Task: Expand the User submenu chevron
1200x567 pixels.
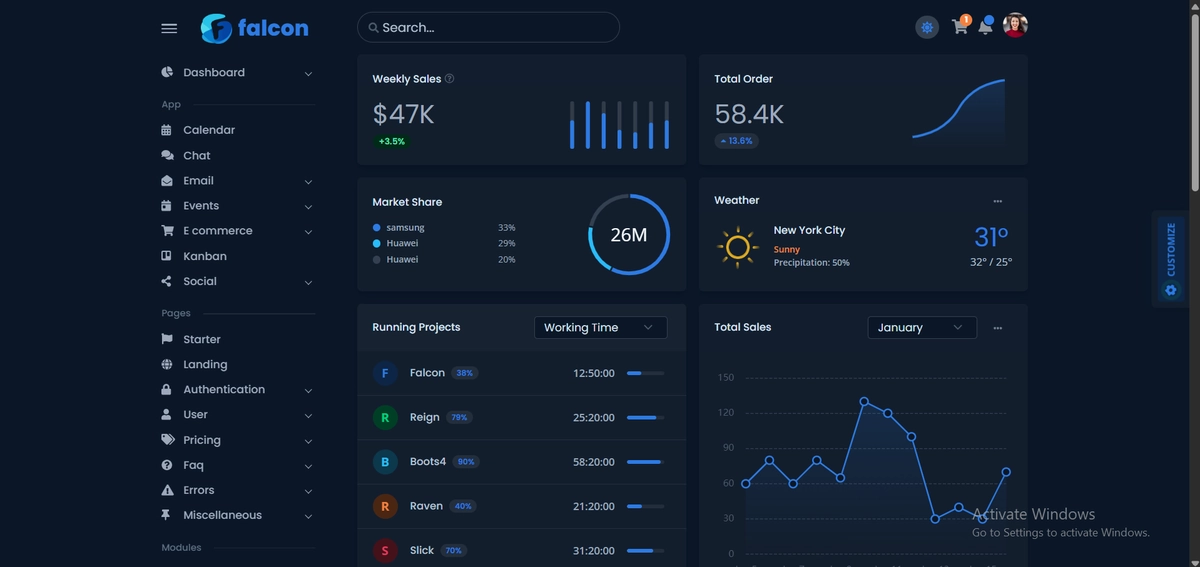Action: pyautogui.click(x=308, y=416)
